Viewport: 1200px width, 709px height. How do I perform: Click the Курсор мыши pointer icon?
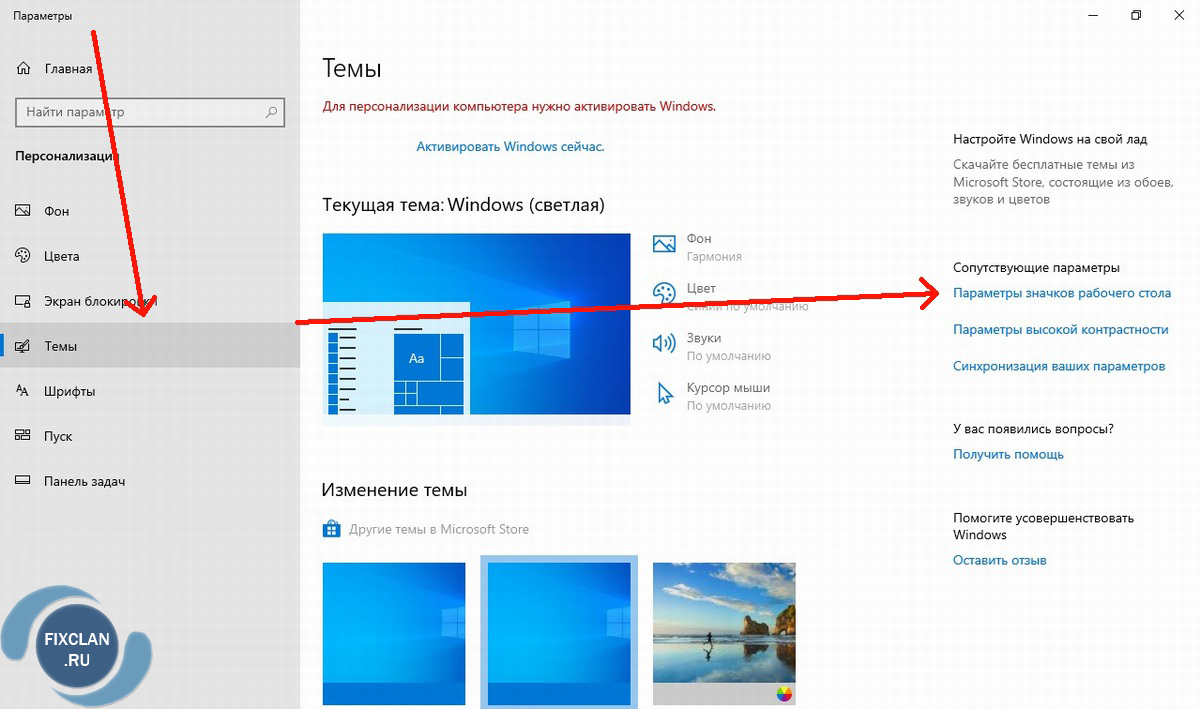[664, 393]
